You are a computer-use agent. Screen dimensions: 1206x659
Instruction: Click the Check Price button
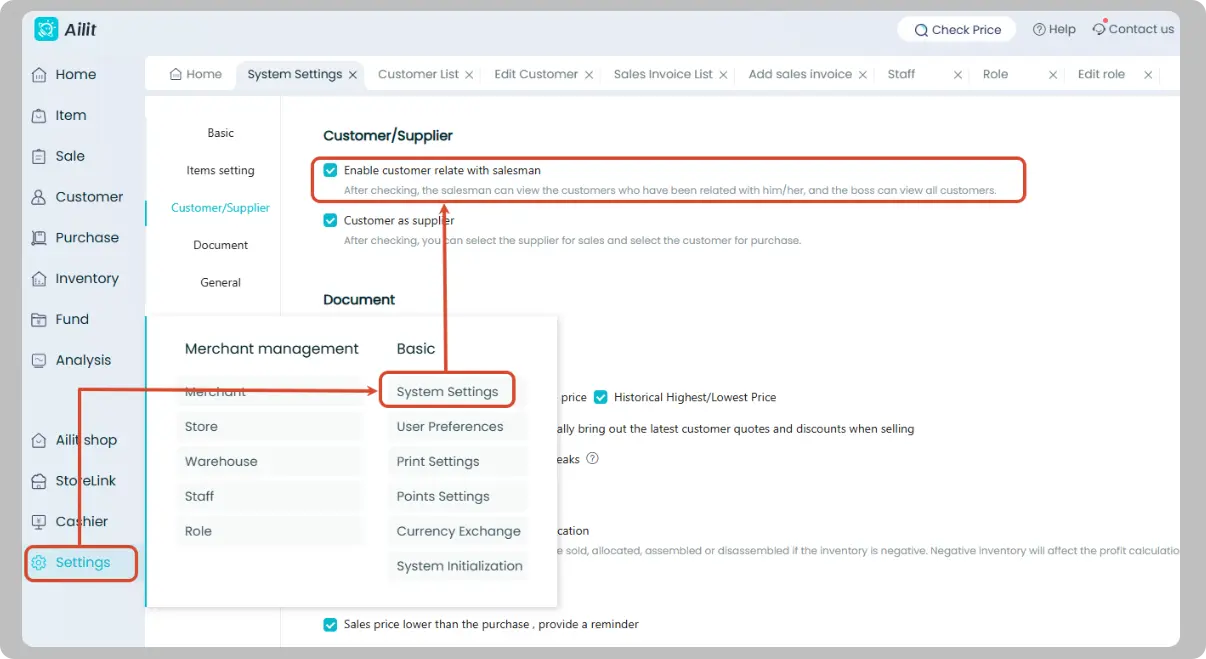coord(957,30)
